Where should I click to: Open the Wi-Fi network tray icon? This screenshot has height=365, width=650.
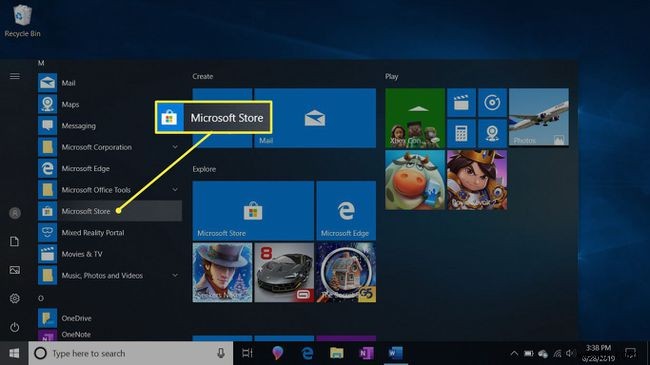557,353
